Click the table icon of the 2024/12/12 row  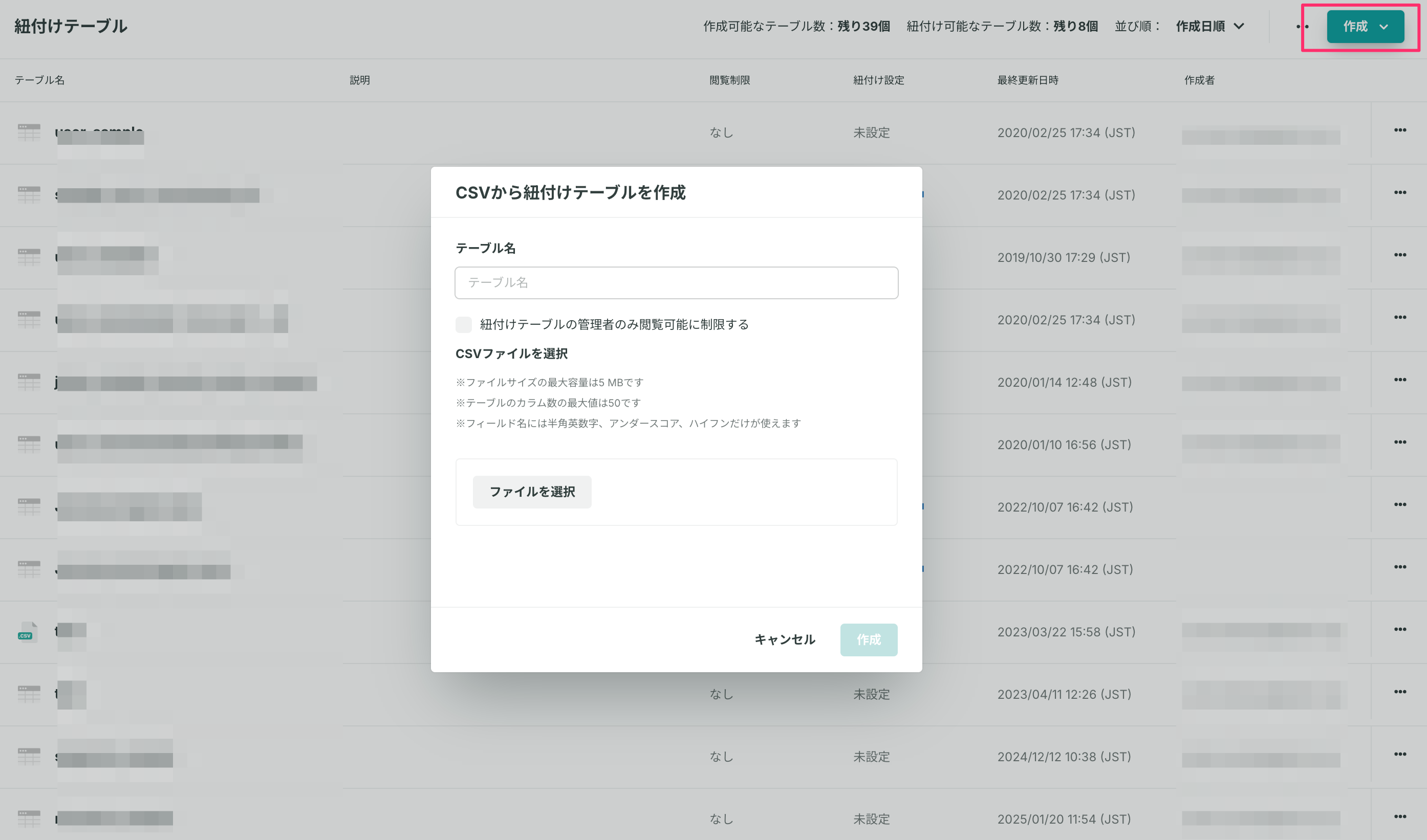(29, 756)
